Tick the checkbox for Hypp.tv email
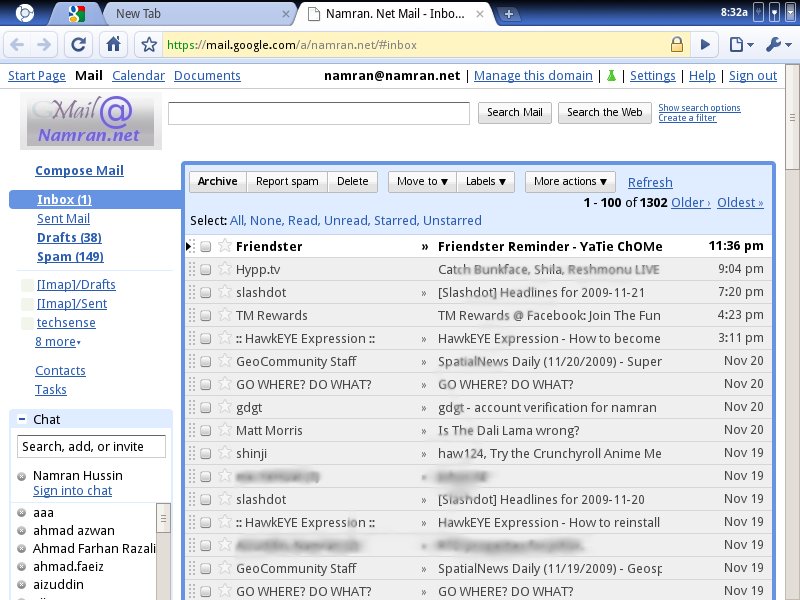The width and height of the screenshot is (800, 600). point(205,269)
